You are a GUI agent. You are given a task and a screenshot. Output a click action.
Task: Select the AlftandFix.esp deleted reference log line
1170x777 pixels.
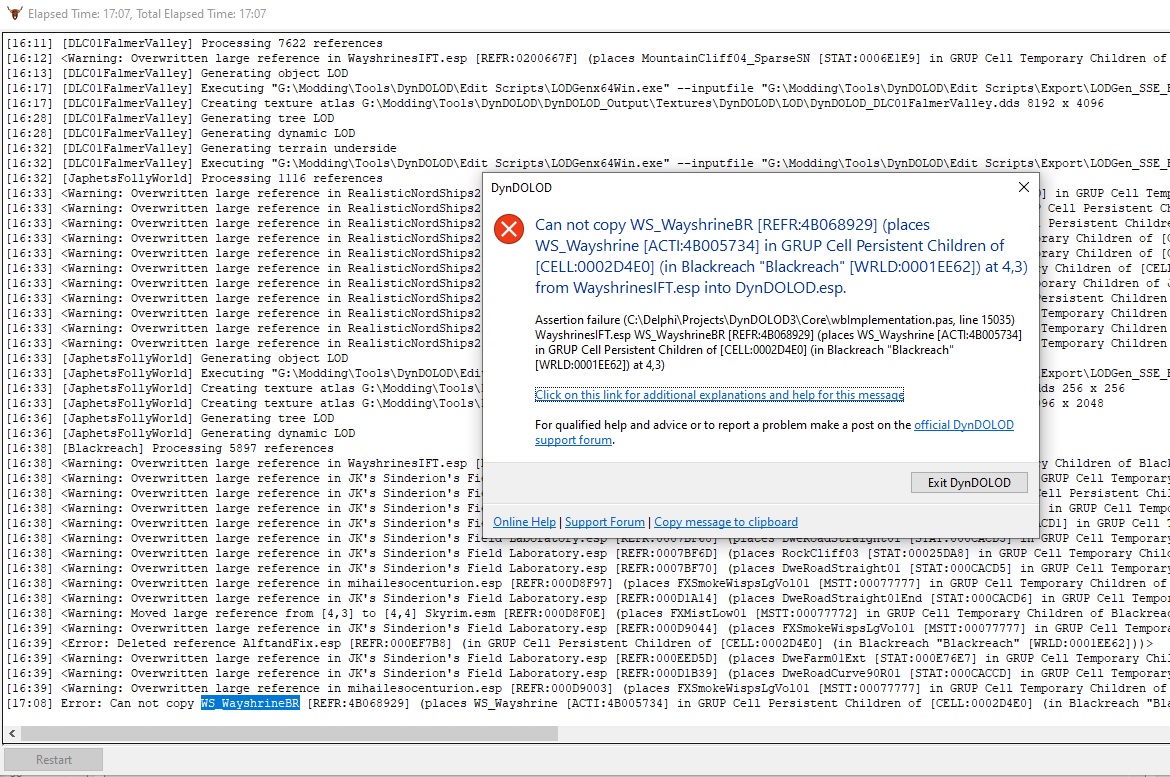(x=400, y=644)
